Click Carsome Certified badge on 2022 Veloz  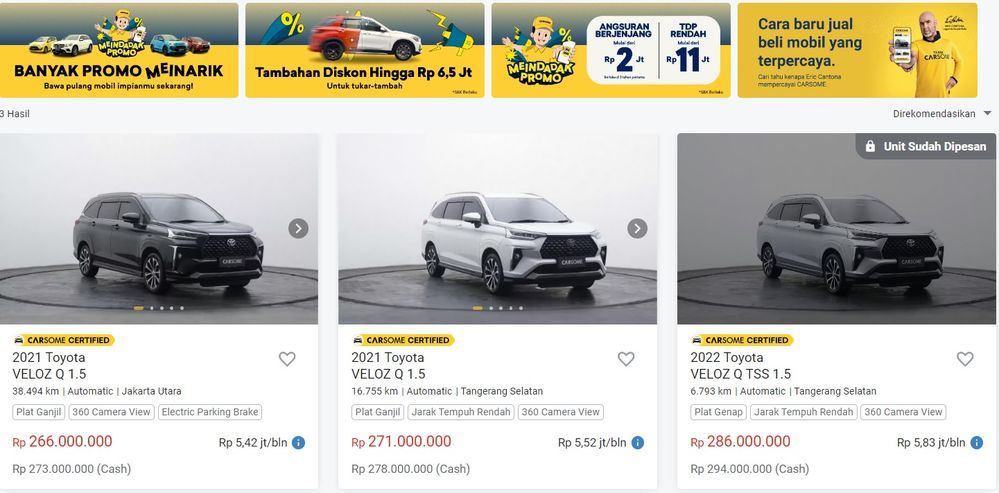click(x=742, y=340)
